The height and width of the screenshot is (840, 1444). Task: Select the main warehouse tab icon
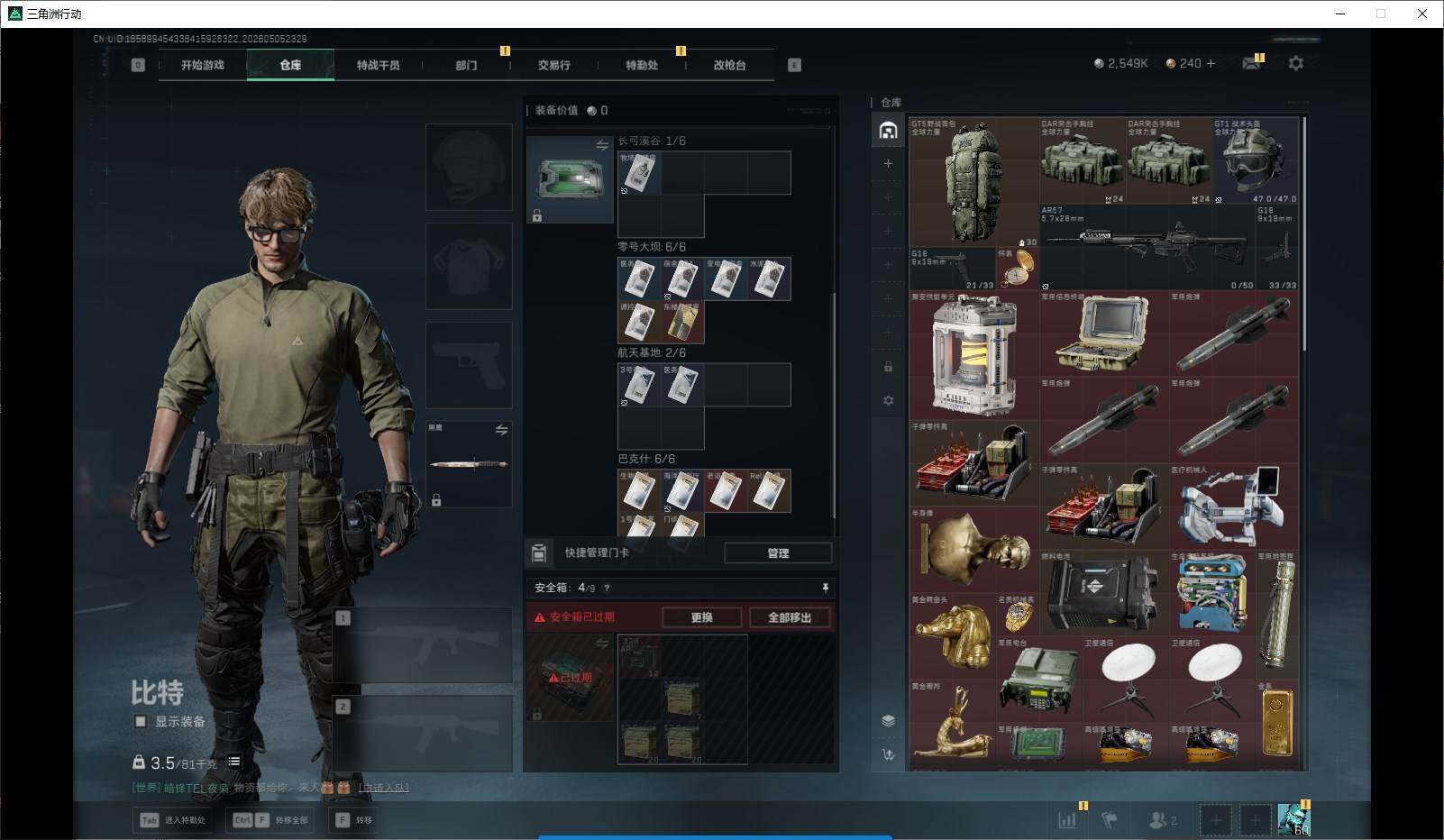[x=888, y=131]
